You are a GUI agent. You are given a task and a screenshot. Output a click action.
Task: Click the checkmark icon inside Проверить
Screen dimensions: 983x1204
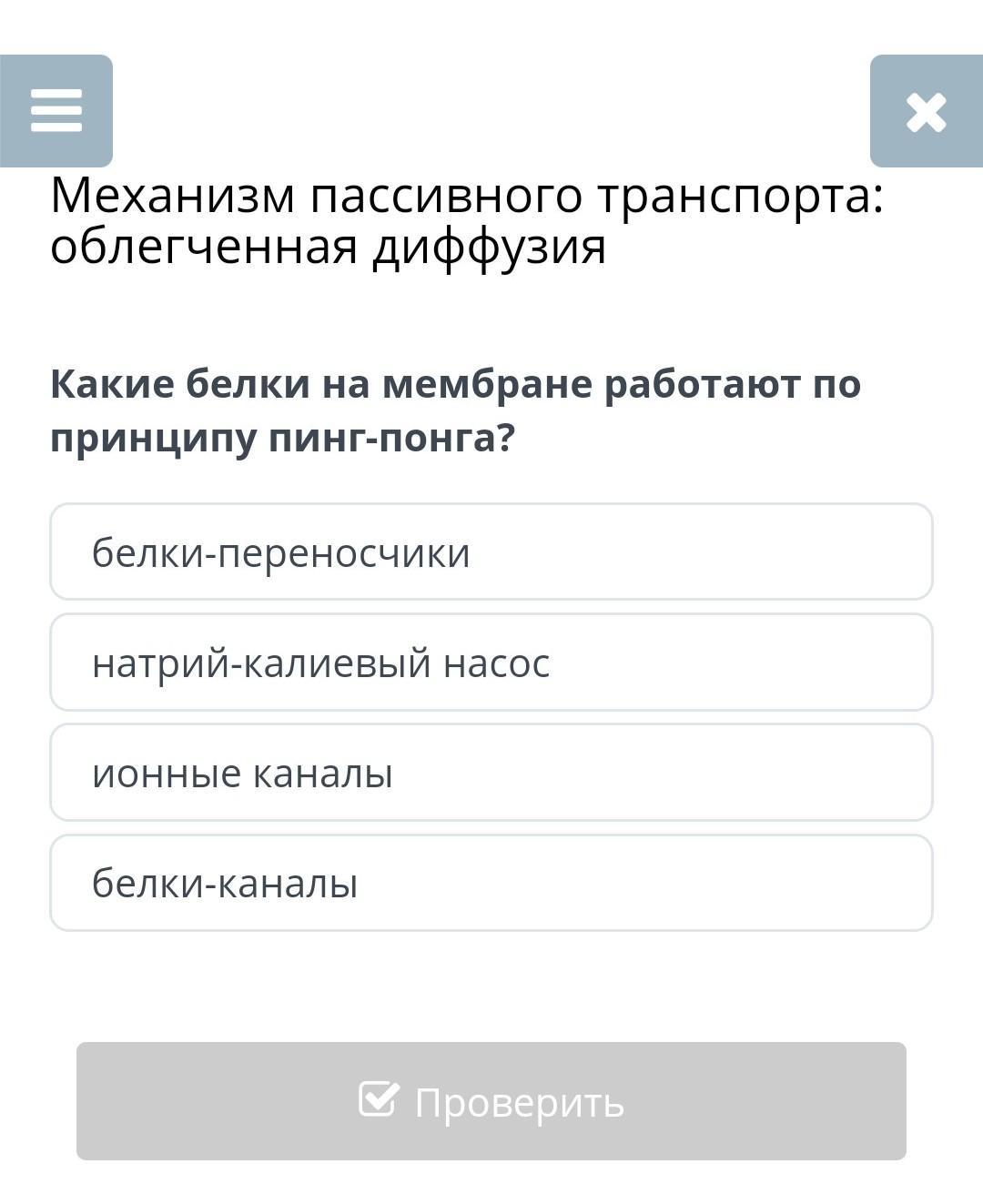point(379,1099)
